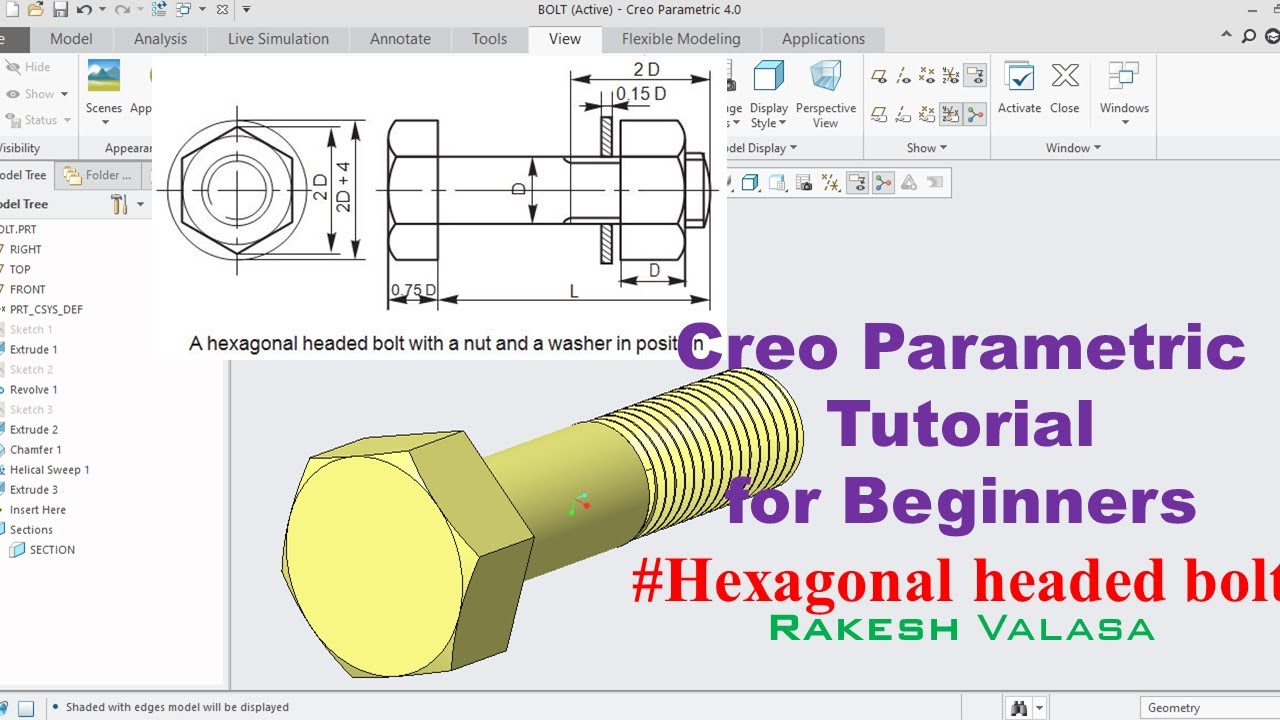
Task: Open the Folder browser navigator tab
Action: 98,175
